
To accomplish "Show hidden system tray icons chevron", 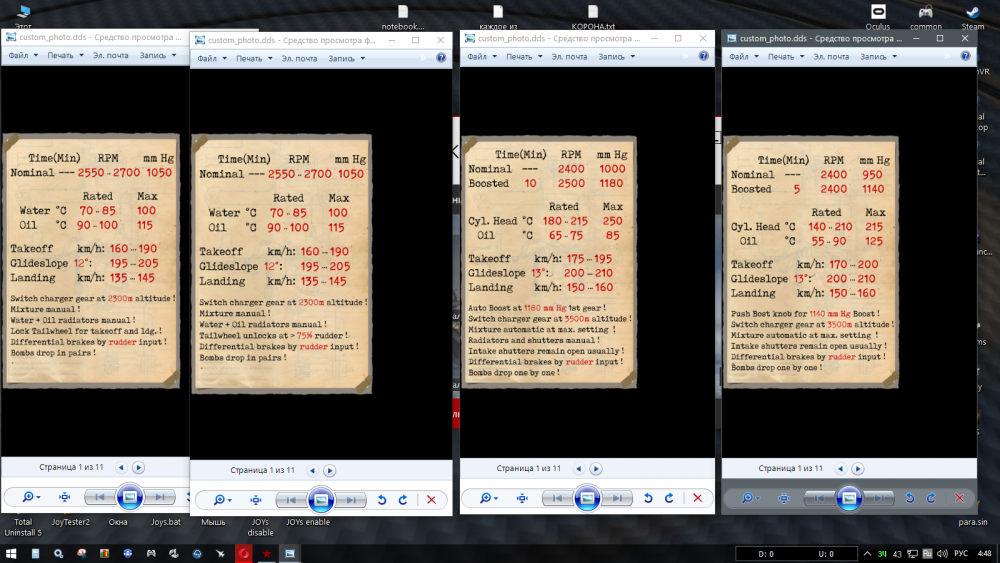I will coord(867,553).
